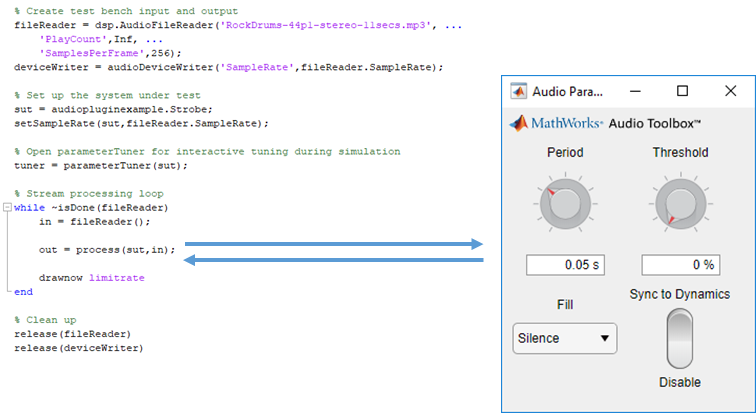Click the line 'release(deviceWriter)'
756x413 pixels.
point(79,348)
